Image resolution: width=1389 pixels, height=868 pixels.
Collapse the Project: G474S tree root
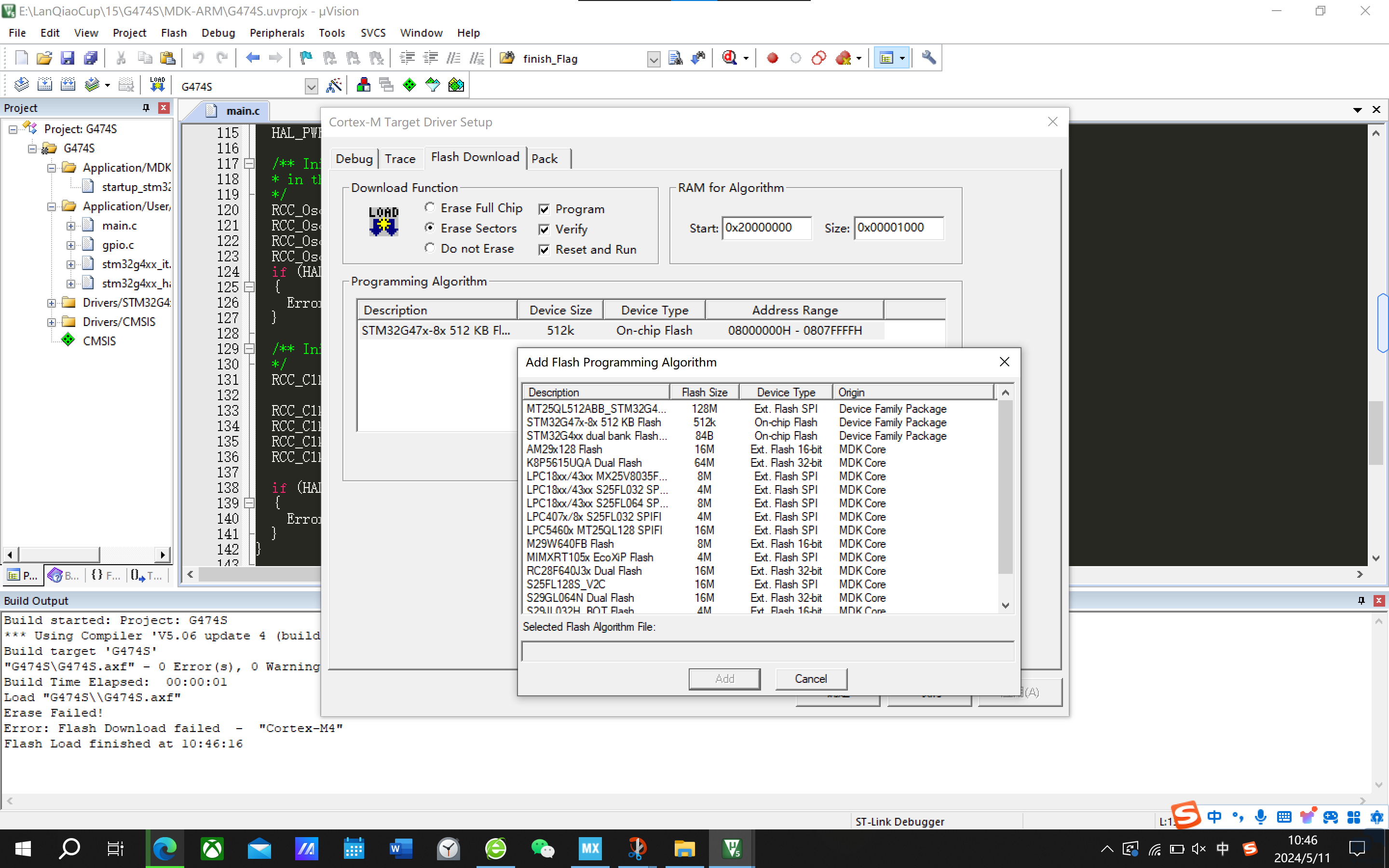click(13, 129)
